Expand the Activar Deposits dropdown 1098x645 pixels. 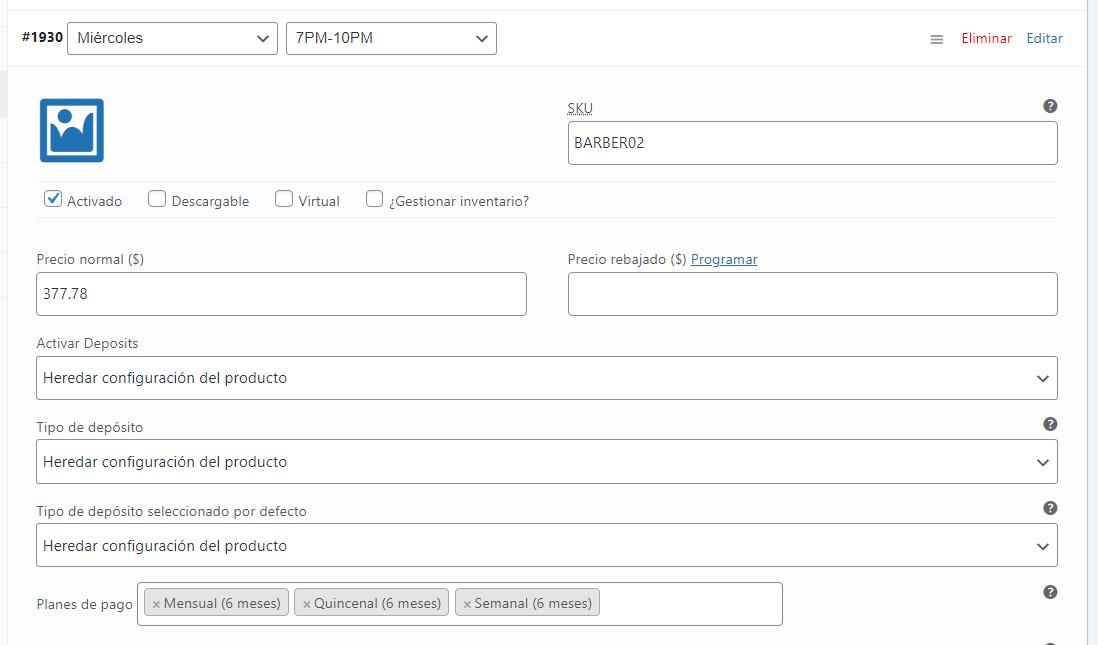coord(546,378)
